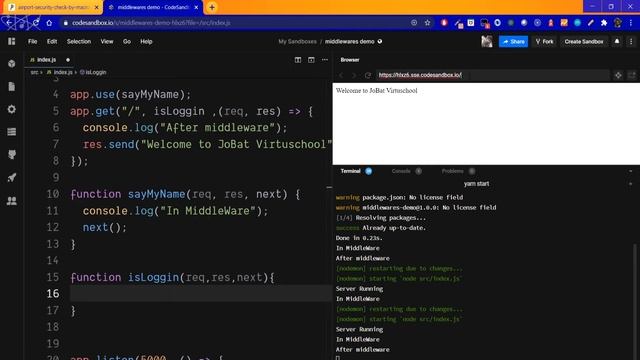The width and height of the screenshot is (640, 360).
Task: Click the yarn start terminal label
Action: [x=476, y=184]
